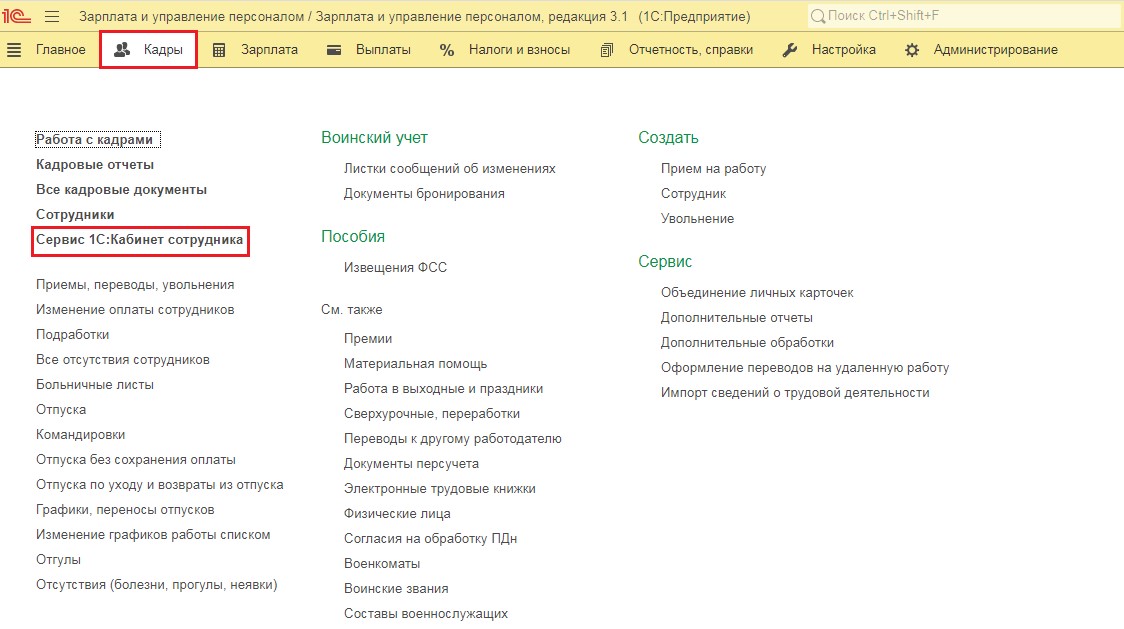Screen dimensions: 1124x629
Task: Click the 1C logo icon
Action: point(18,16)
